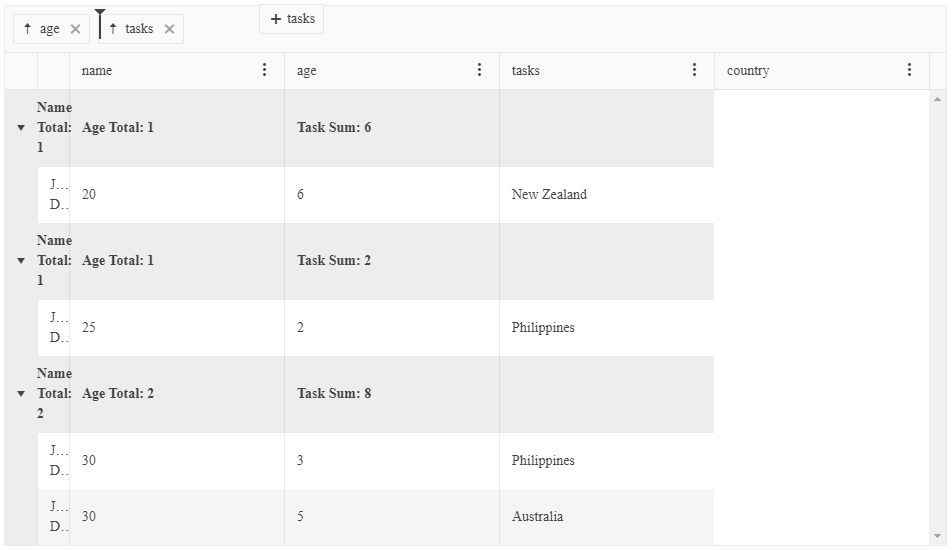Open the country column menu
Viewport: 952px width, 551px height.
pyautogui.click(x=910, y=70)
